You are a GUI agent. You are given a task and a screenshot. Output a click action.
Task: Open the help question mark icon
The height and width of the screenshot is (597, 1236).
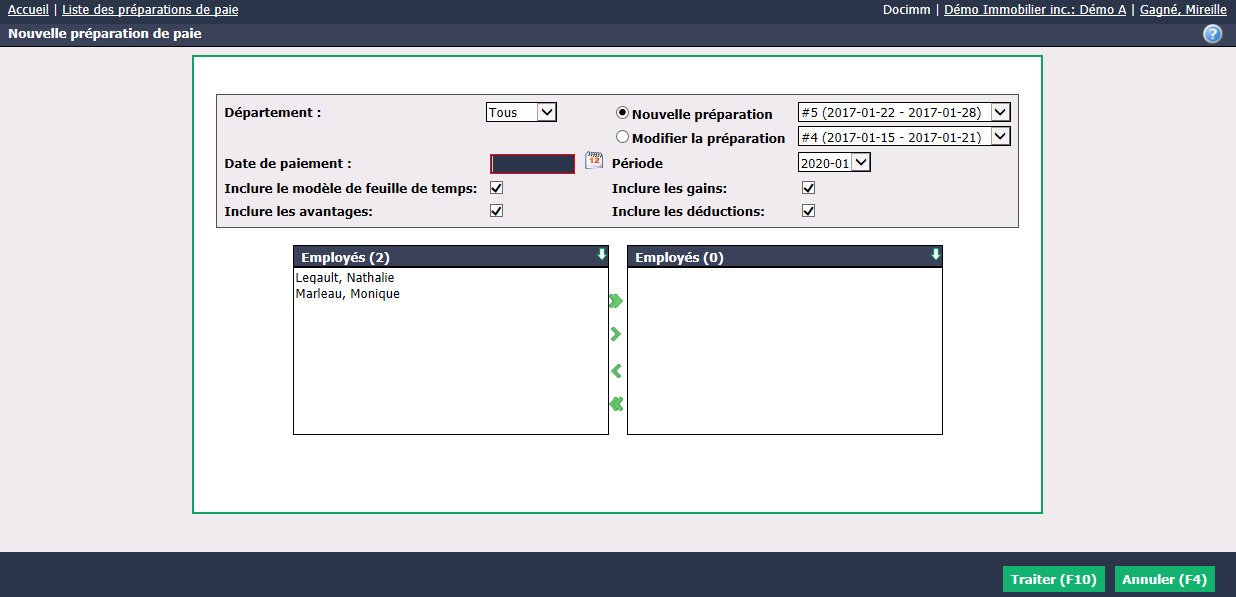[x=1213, y=34]
